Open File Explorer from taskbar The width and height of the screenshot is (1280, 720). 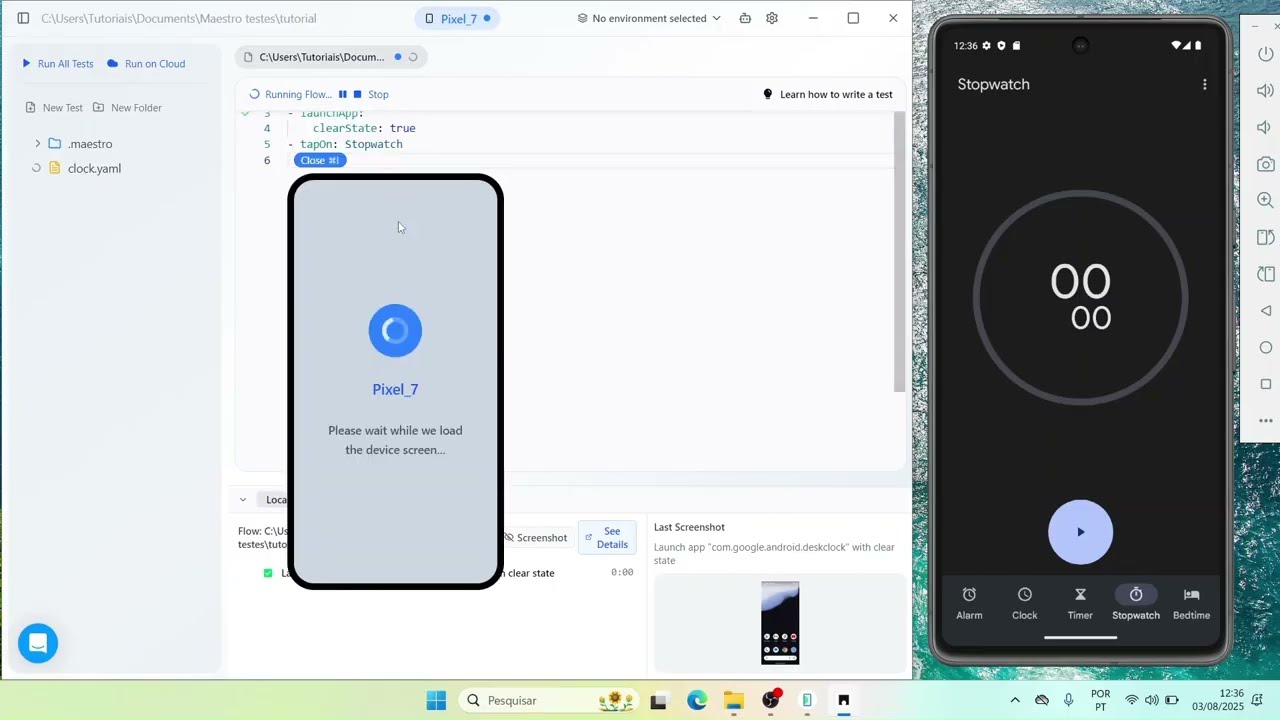[734, 701]
